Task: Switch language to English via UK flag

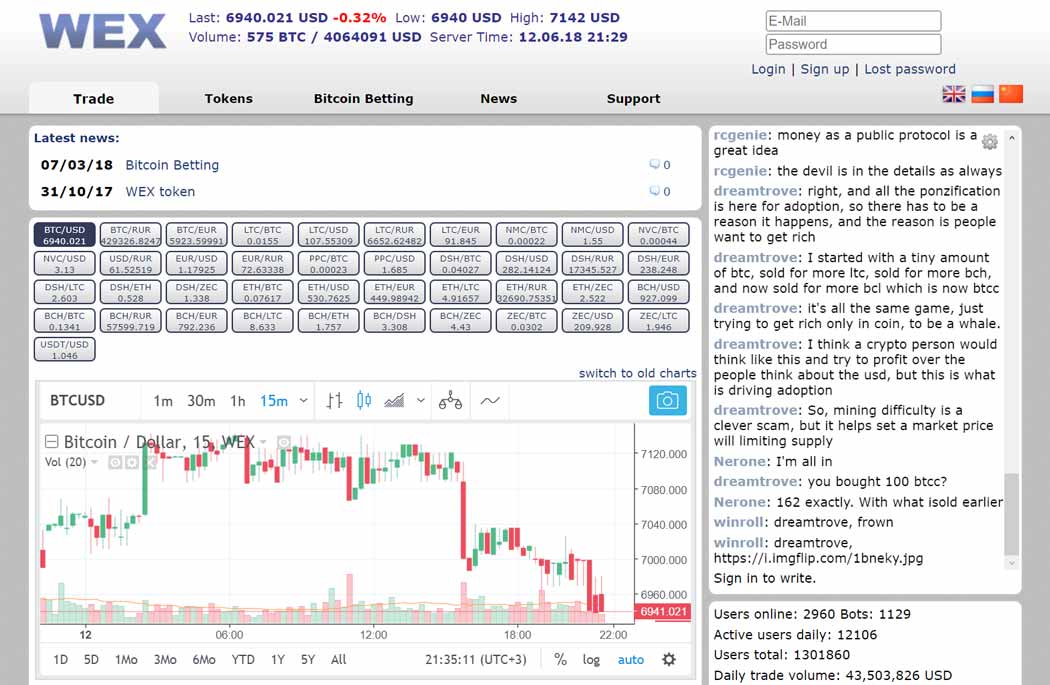Action: click(x=954, y=94)
